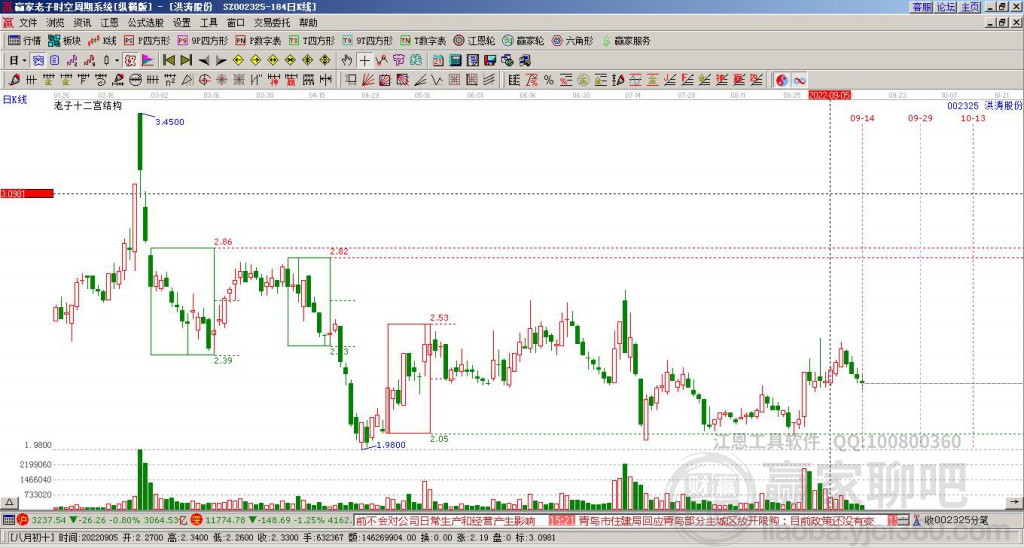Select the zigzag wave line tool

point(437,80)
